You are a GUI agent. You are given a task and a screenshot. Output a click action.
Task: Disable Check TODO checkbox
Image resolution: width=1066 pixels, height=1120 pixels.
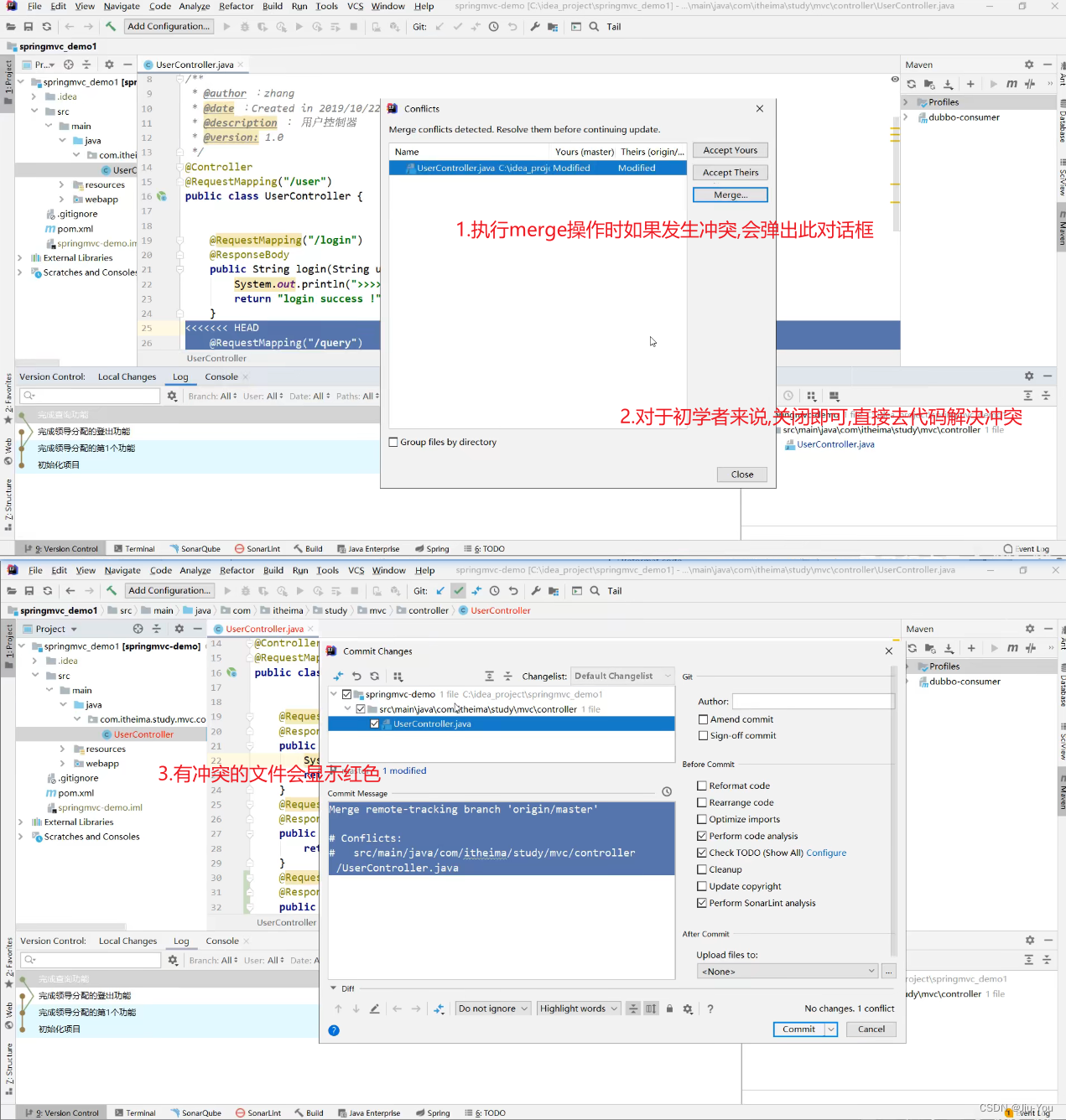tap(702, 853)
